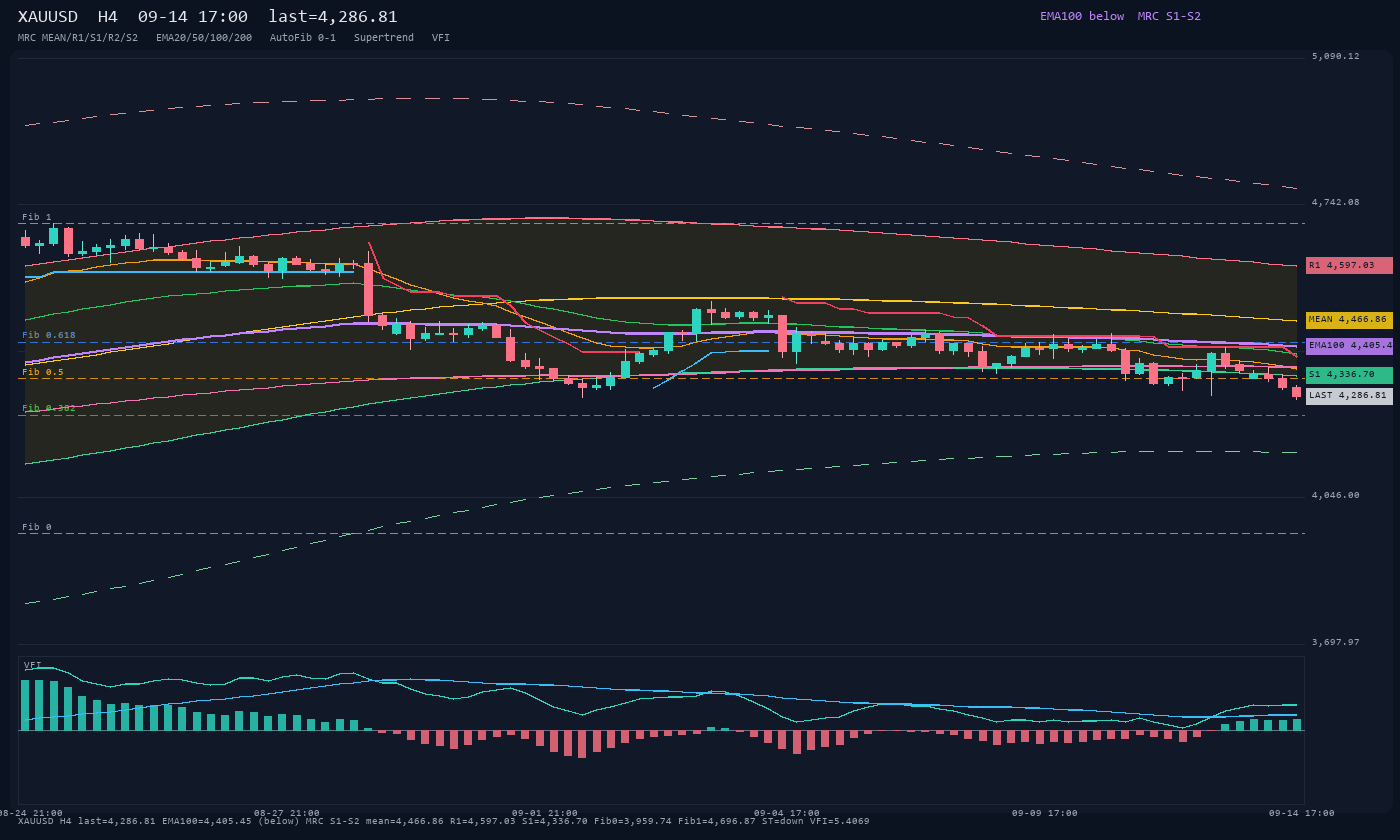The width and height of the screenshot is (1400, 840).
Task: Click the 09-04 17:00 time axis label
Action: [787, 813]
